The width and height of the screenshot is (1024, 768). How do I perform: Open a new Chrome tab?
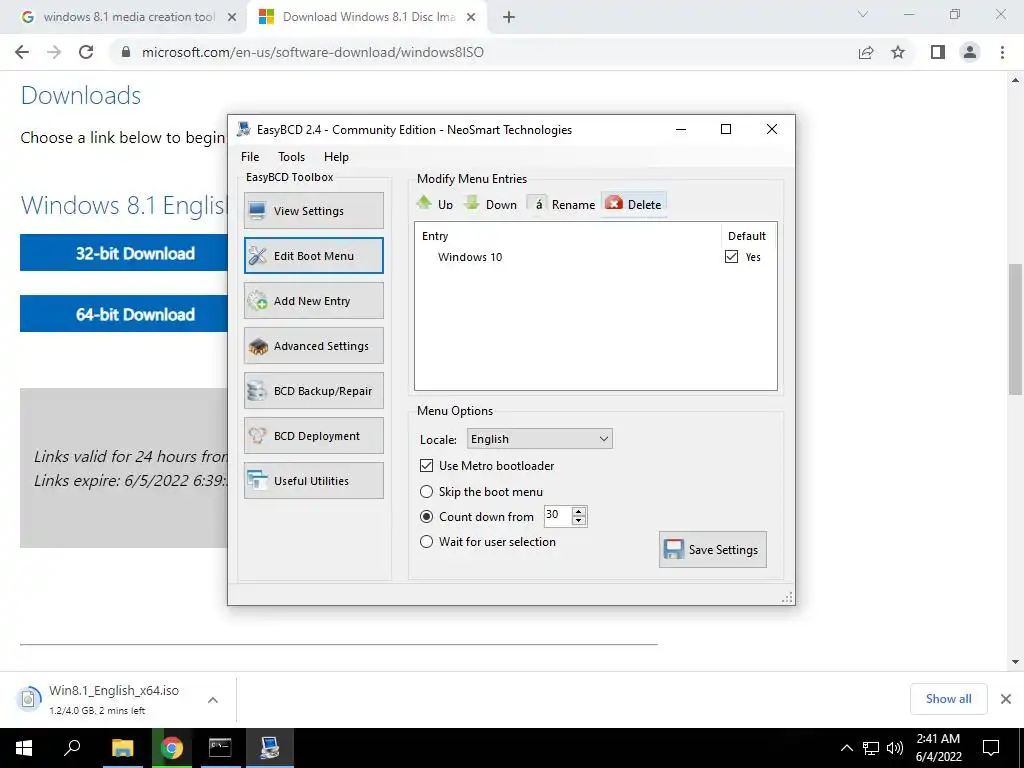coord(509,17)
